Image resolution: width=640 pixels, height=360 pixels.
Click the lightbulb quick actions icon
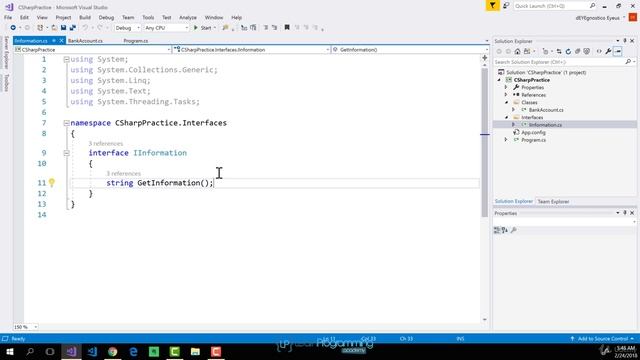pyautogui.click(x=52, y=182)
